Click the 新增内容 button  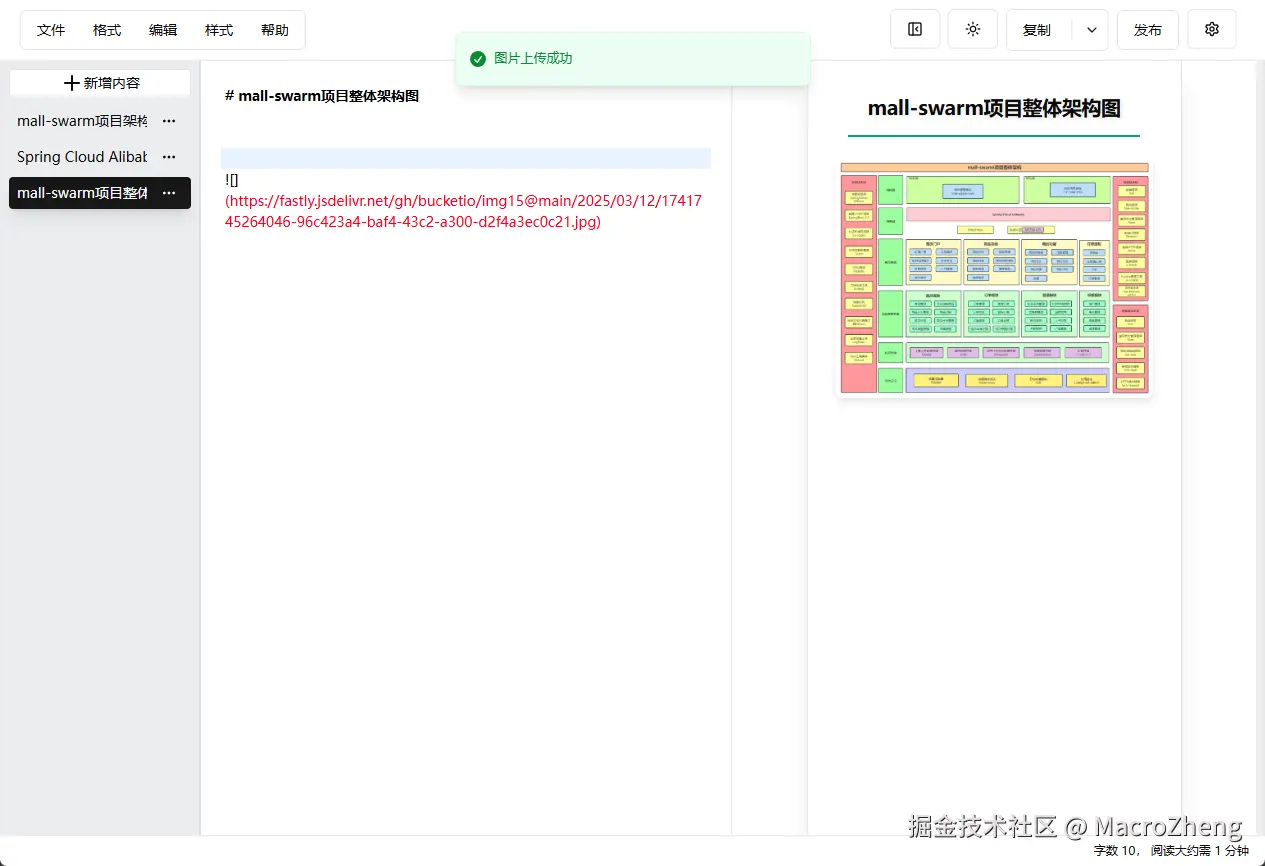coord(100,83)
